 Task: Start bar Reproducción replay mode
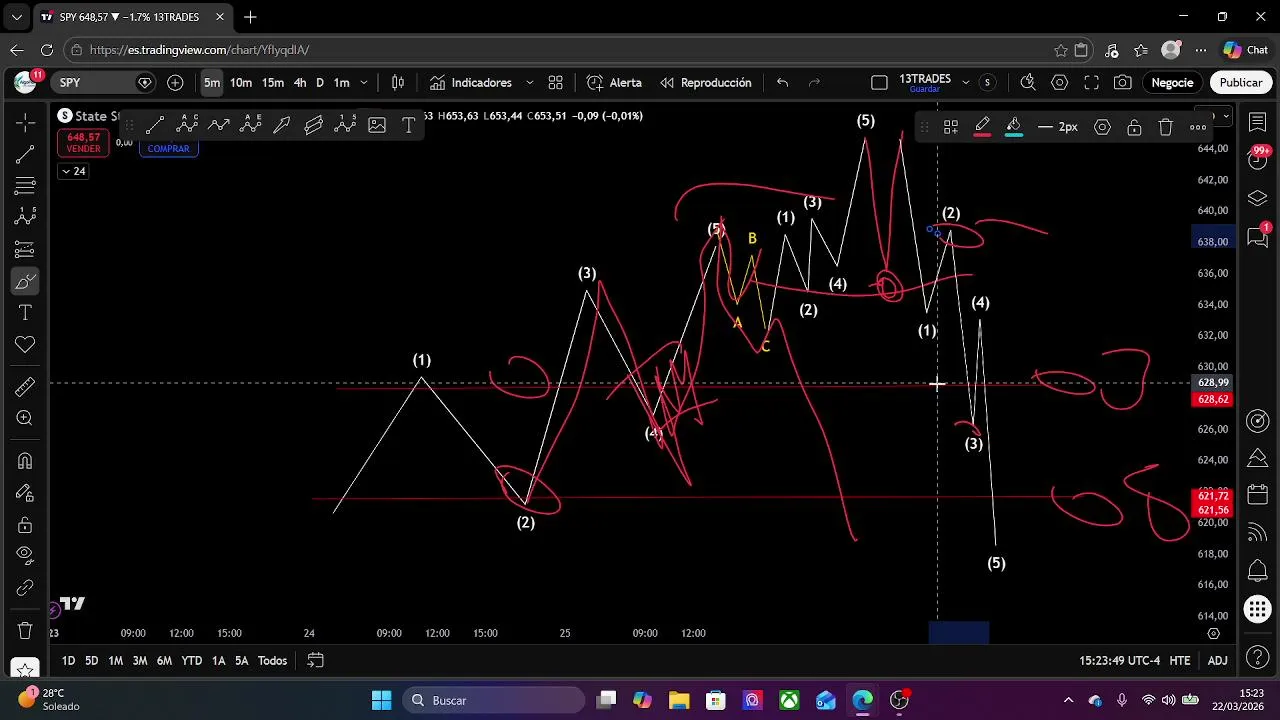point(706,83)
